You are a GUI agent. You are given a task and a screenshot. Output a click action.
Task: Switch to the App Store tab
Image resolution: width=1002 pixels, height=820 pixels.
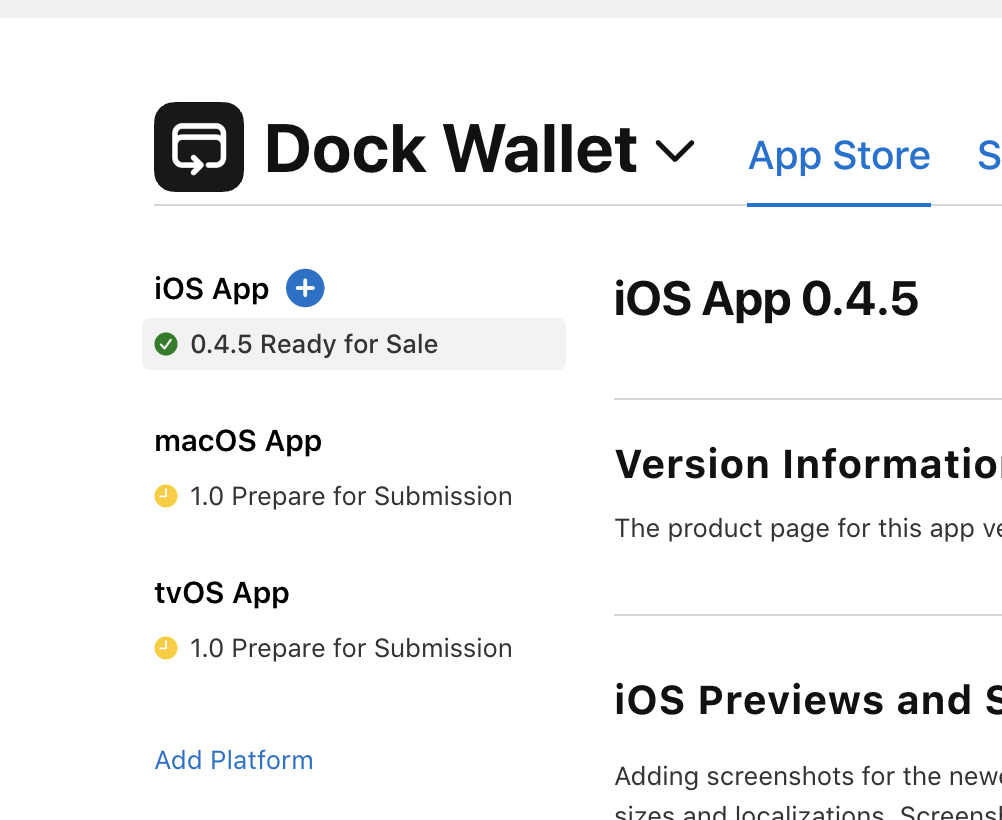coord(839,155)
